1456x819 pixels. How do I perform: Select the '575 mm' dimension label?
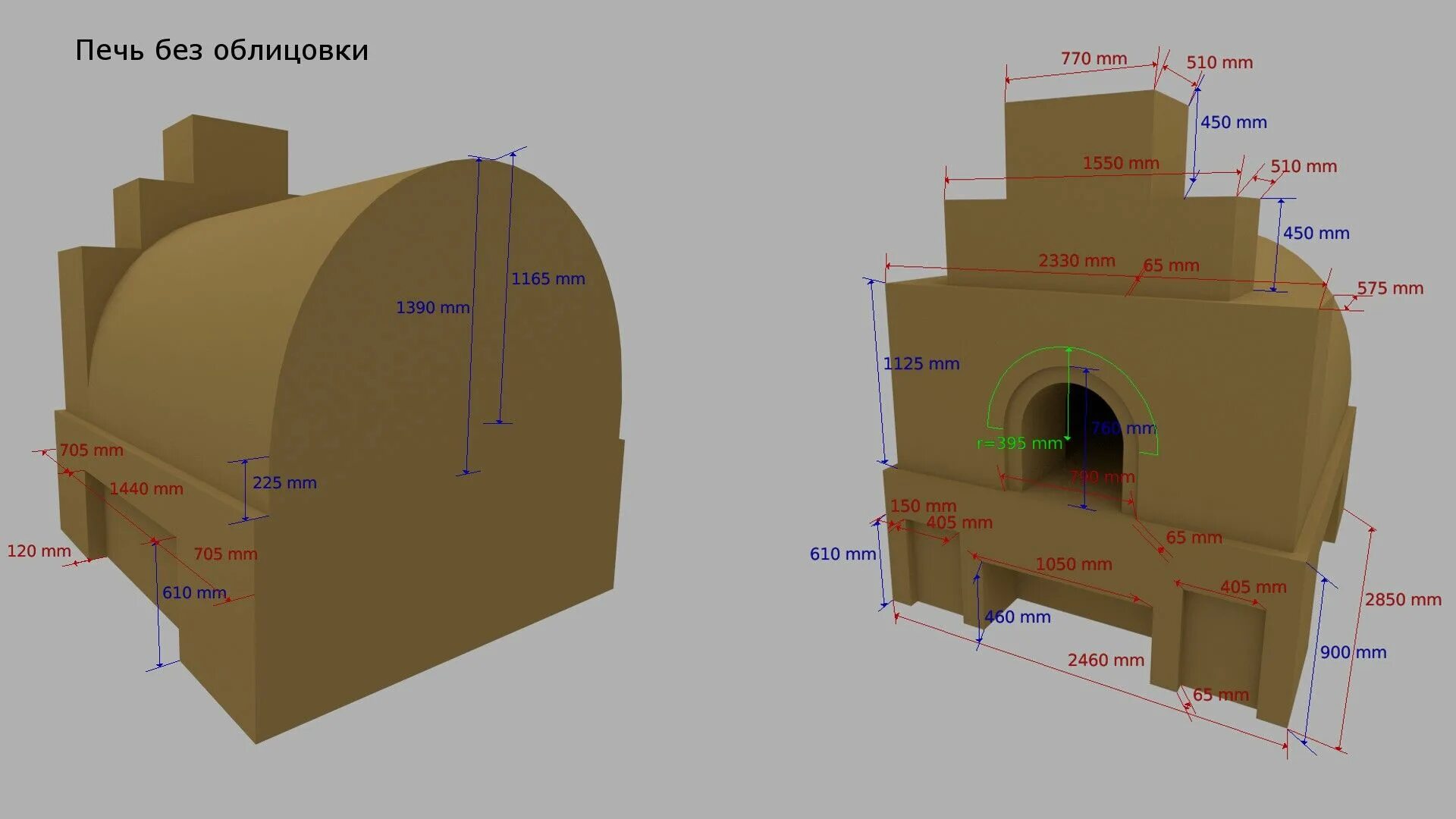coord(1390,288)
